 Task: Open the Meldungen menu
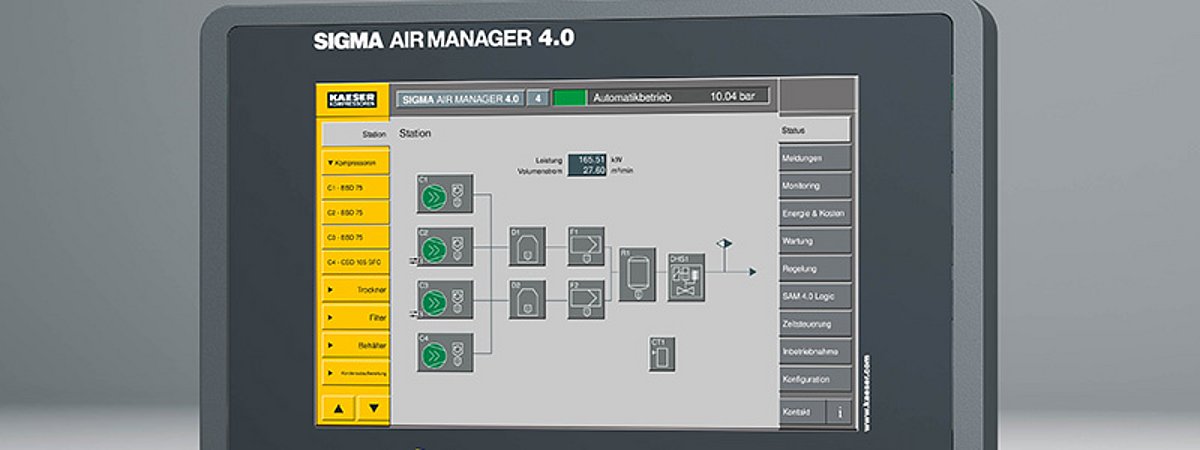coord(815,158)
